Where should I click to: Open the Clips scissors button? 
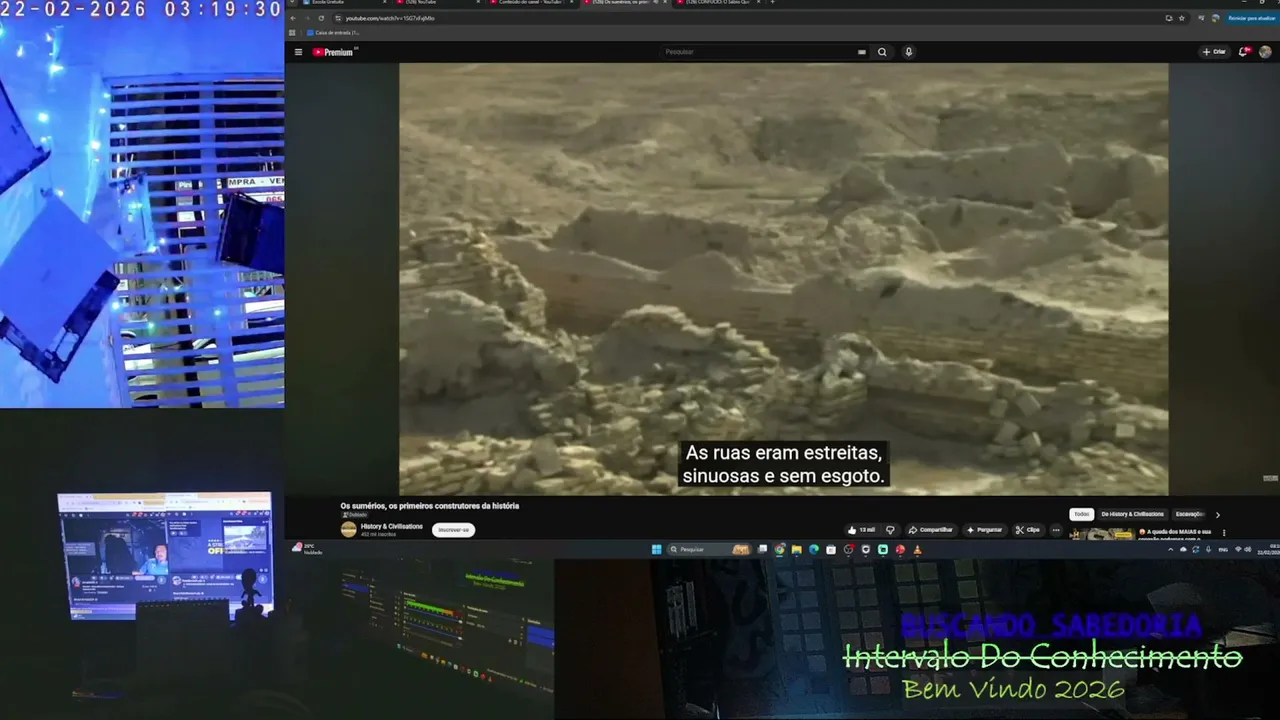1028,530
